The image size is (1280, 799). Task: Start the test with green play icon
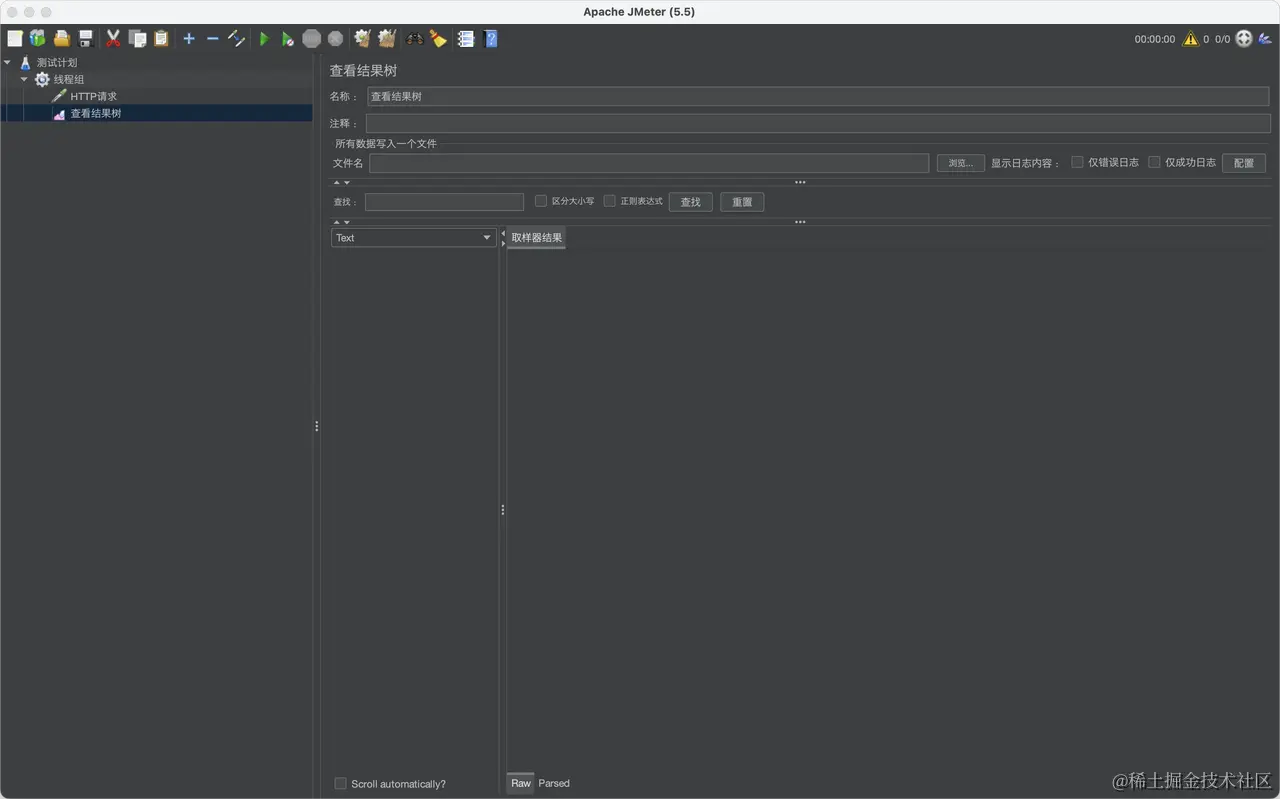(x=264, y=39)
